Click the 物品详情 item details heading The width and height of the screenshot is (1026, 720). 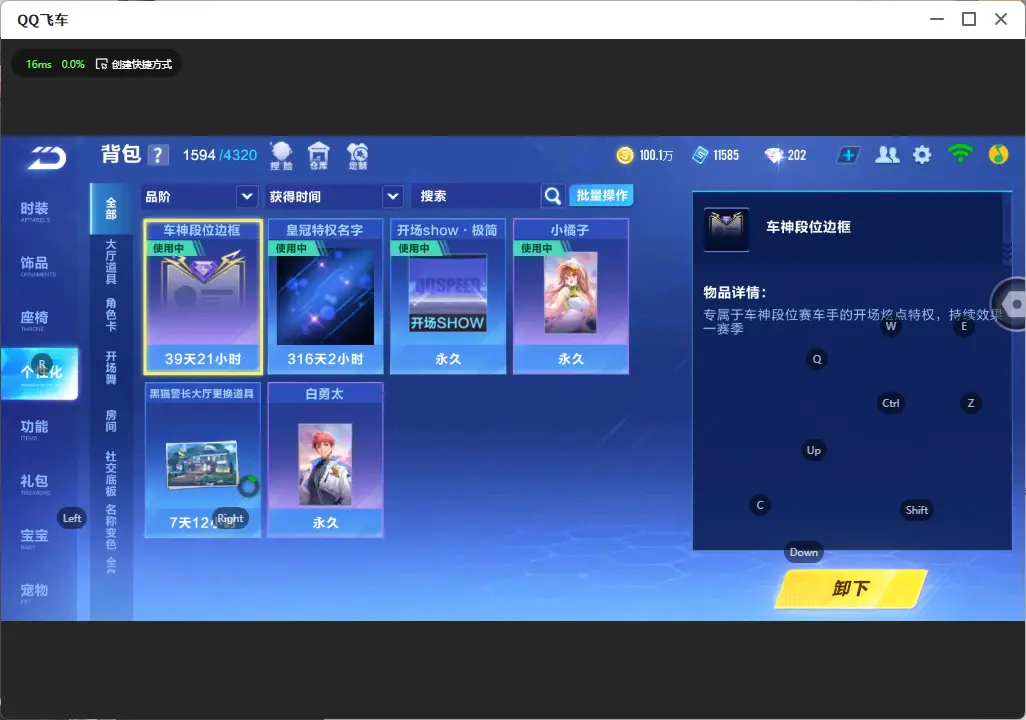[734, 293]
